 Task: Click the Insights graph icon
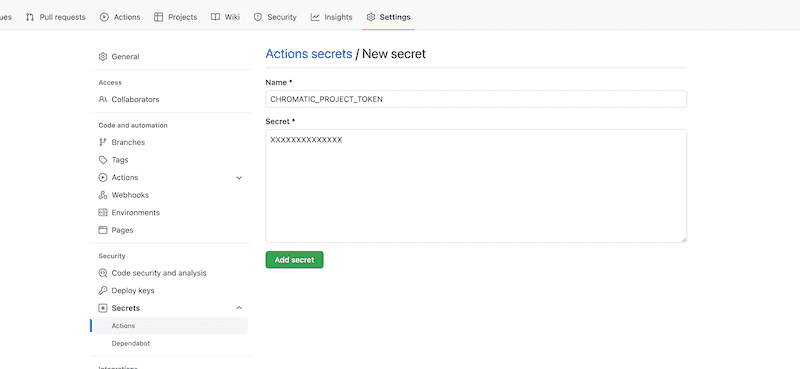pyautogui.click(x=315, y=17)
